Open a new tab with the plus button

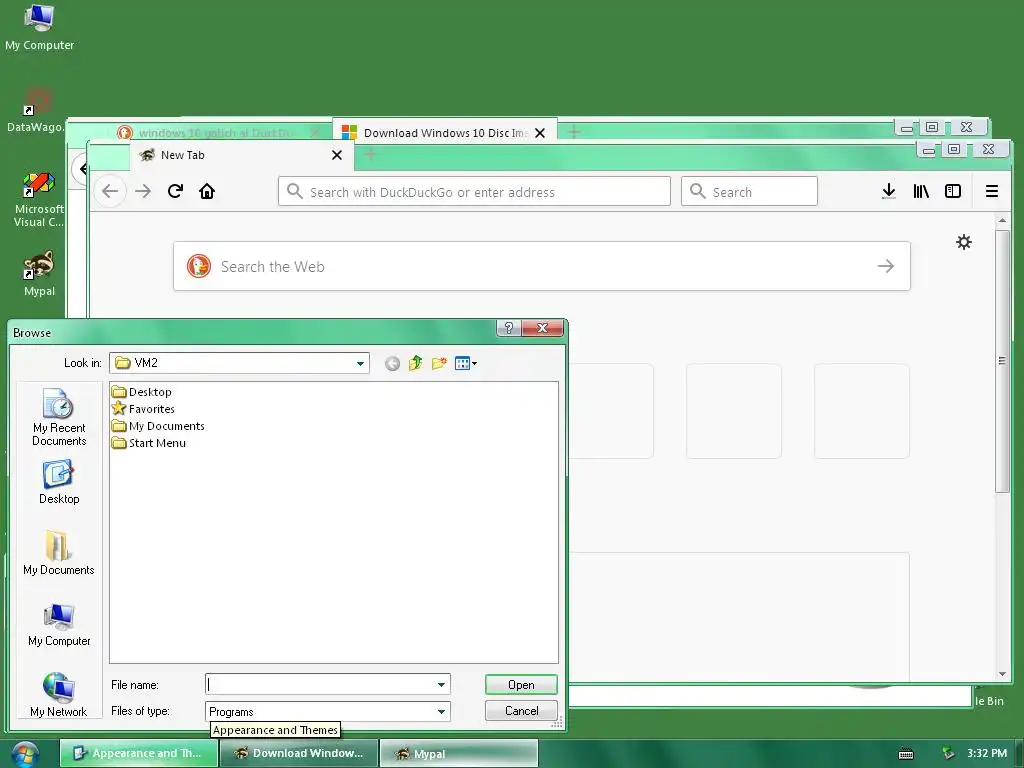click(370, 154)
